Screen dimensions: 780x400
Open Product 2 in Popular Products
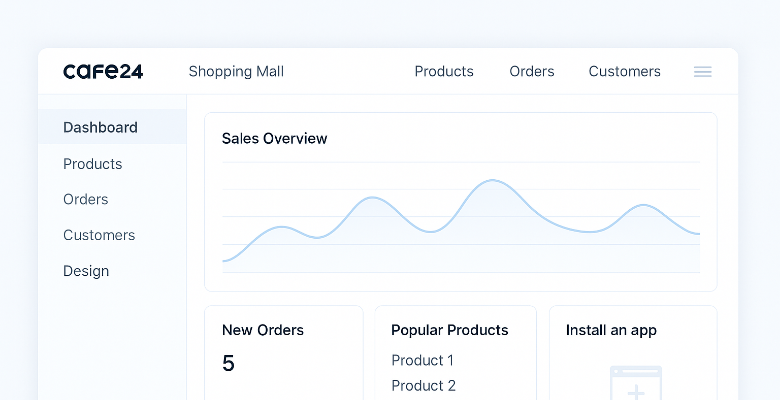(423, 385)
